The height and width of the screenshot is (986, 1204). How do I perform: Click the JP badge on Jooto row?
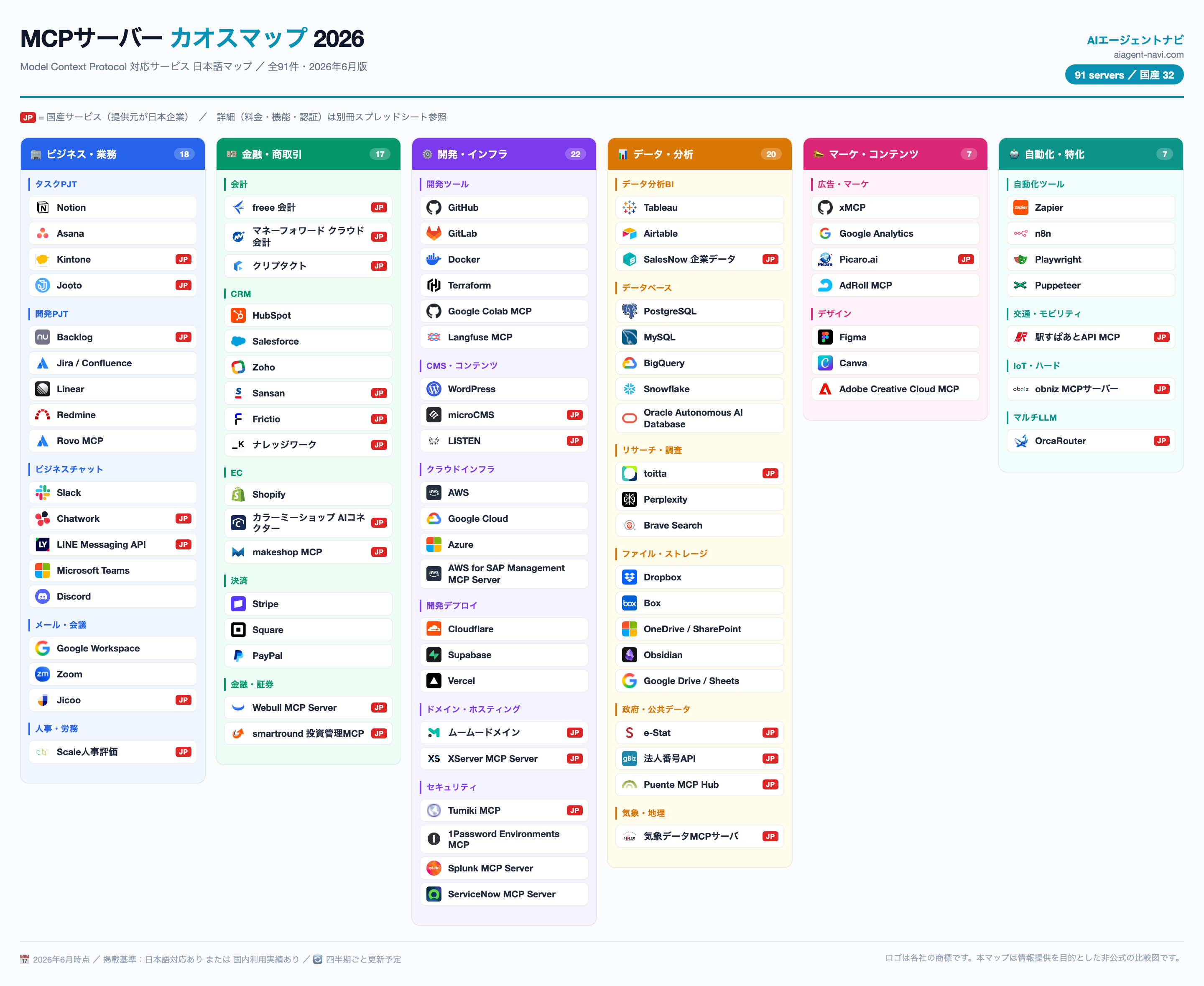(x=184, y=286)
